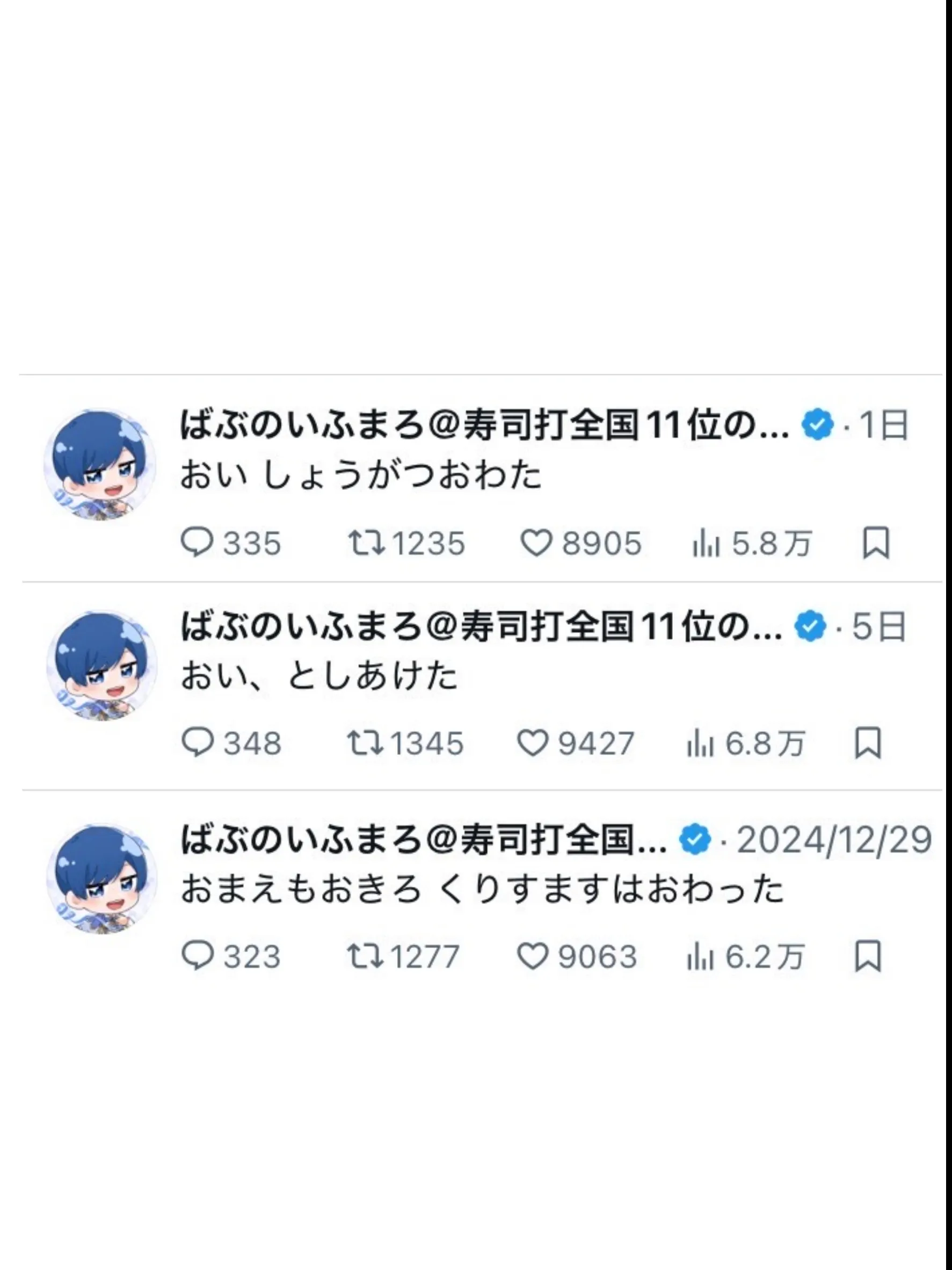Retweet the post with 1345 retweets
The width and height of the screenshot is (952, 1270).
[x=405, y=742]
